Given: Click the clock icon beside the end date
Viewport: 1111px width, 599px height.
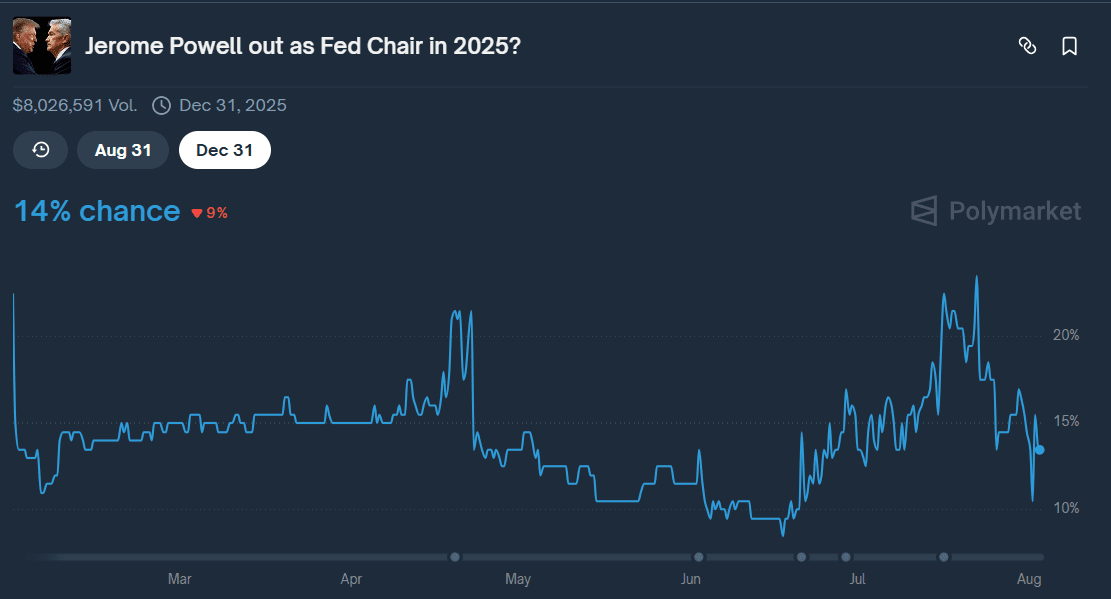Looking at the screenshot, I should click(161, 105).
